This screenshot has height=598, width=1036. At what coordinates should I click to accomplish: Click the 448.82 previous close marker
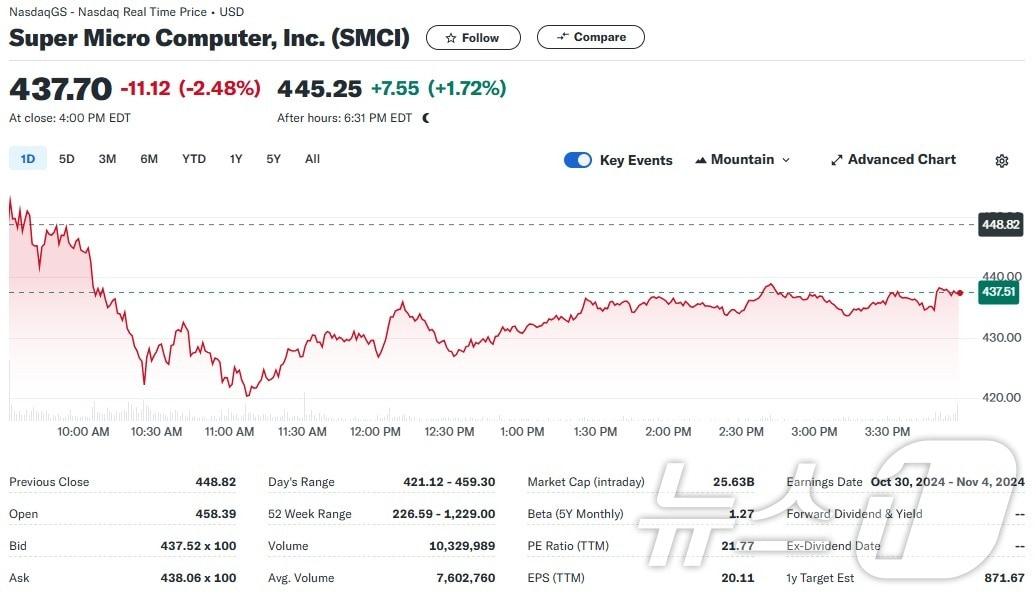coord(1000,224)
